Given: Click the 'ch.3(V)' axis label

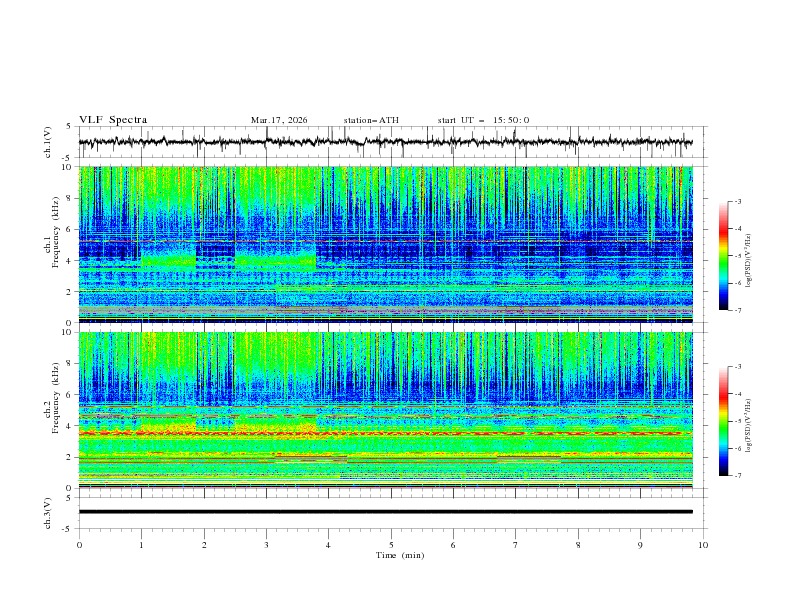Looking at the screenshot, I should (x=48, y=513).
